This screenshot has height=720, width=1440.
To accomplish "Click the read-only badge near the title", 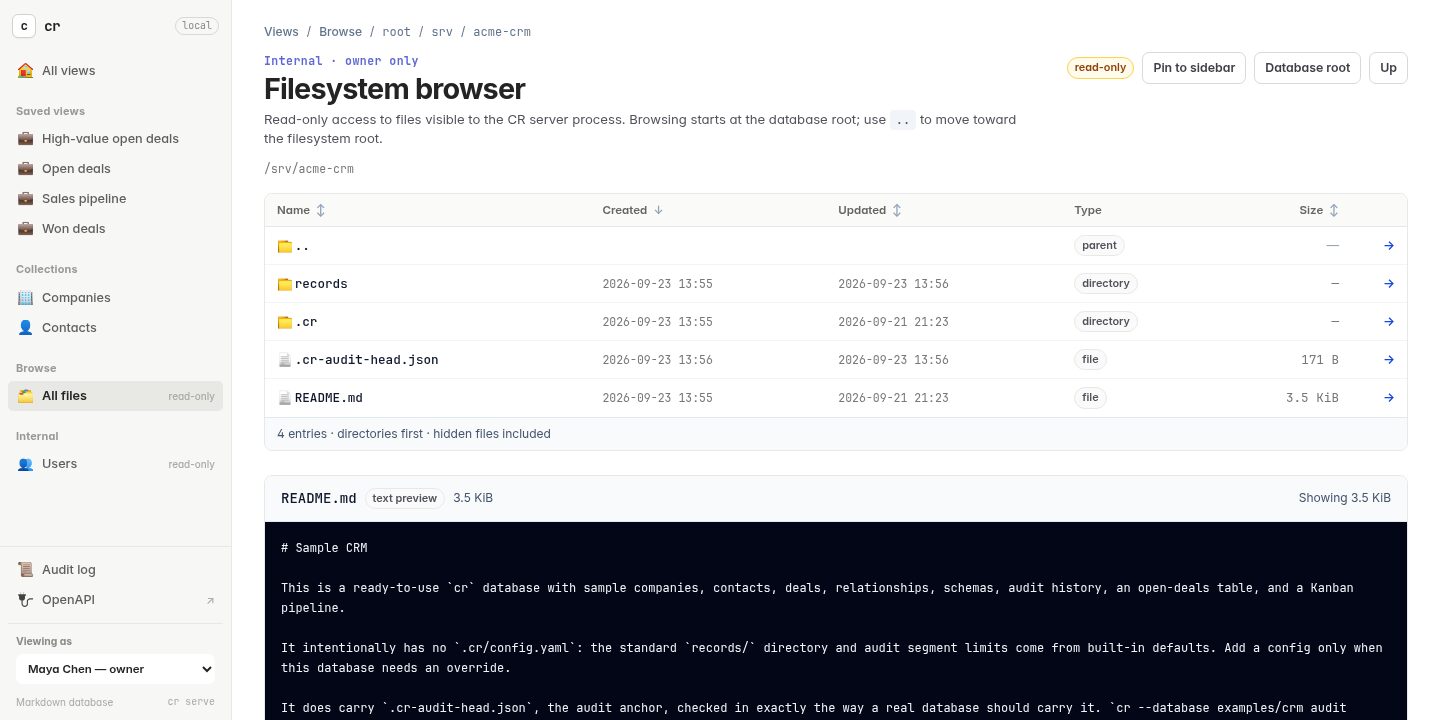I will (x=1100, y=68).
